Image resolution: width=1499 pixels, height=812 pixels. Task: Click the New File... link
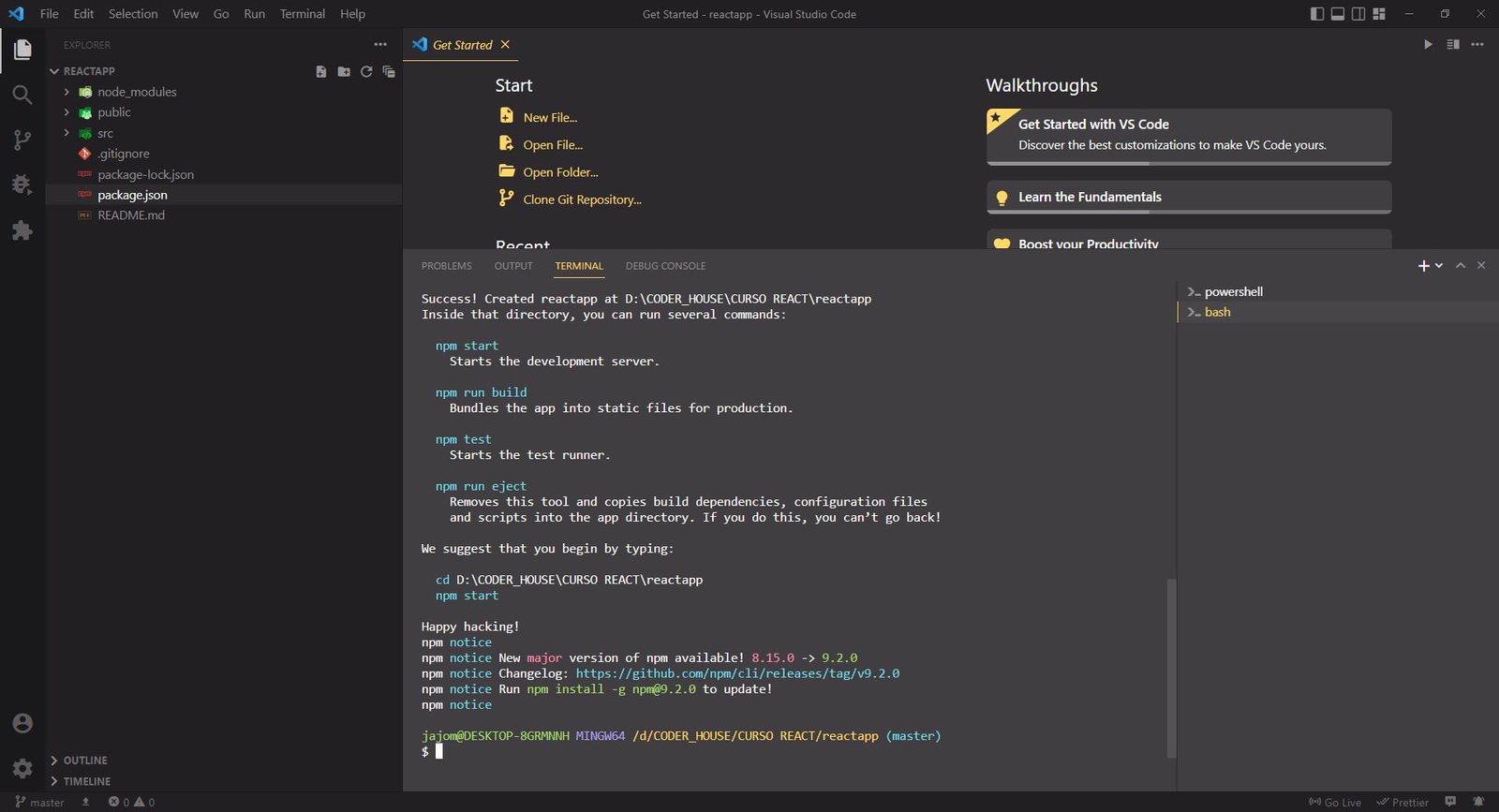pyautogui.click(x=550, y=118)
